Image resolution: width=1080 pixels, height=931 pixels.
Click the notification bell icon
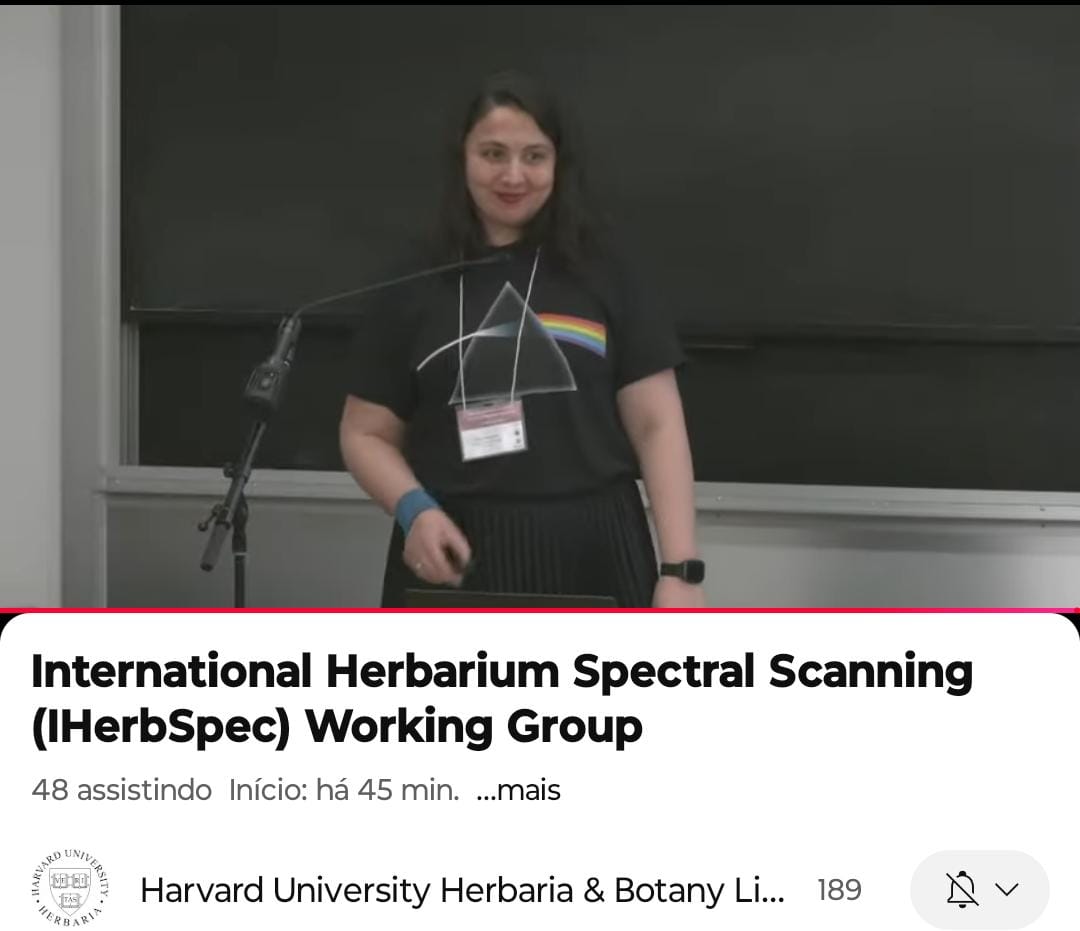[x=961, y=889]
